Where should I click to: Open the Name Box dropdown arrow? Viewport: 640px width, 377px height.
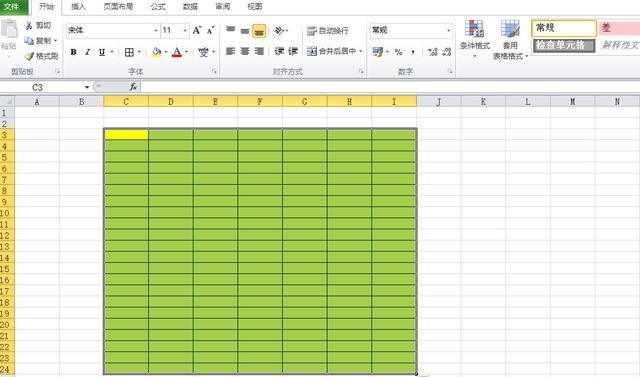[x=87, y=87]
